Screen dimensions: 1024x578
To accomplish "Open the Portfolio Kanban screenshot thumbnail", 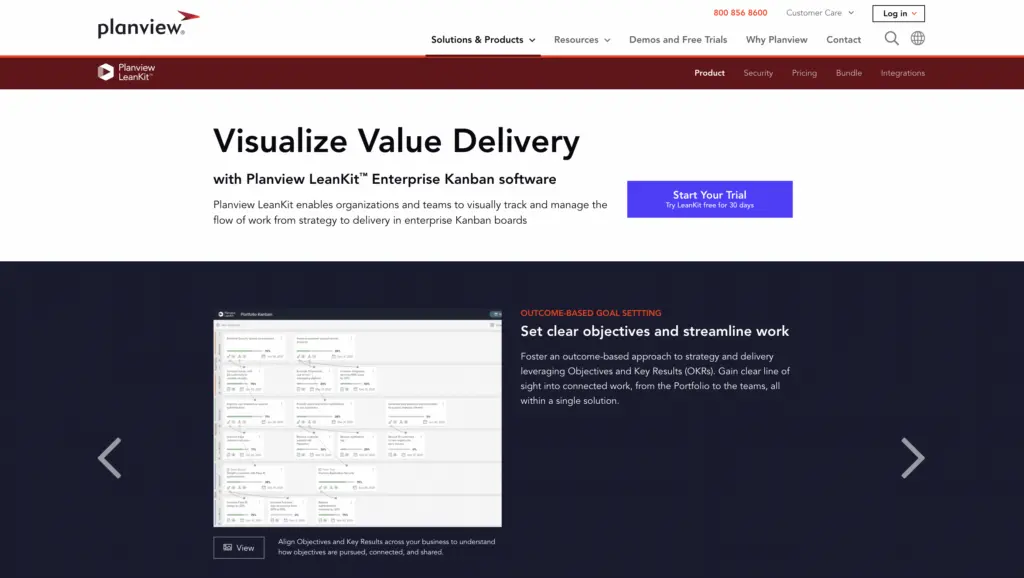I will (x=357, y=418).
